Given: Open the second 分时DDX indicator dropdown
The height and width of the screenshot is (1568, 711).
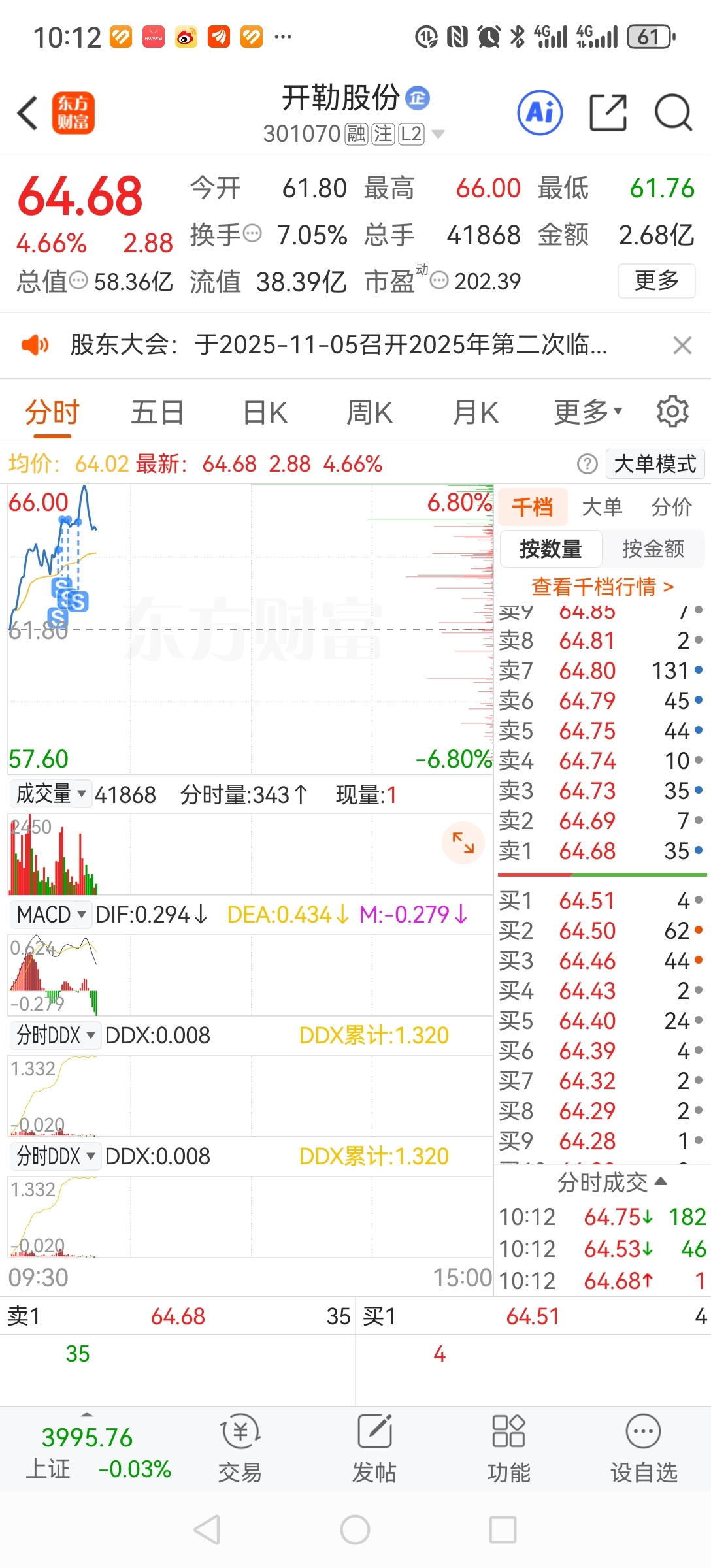Looking at the screenshot, I should point(56,1156).
